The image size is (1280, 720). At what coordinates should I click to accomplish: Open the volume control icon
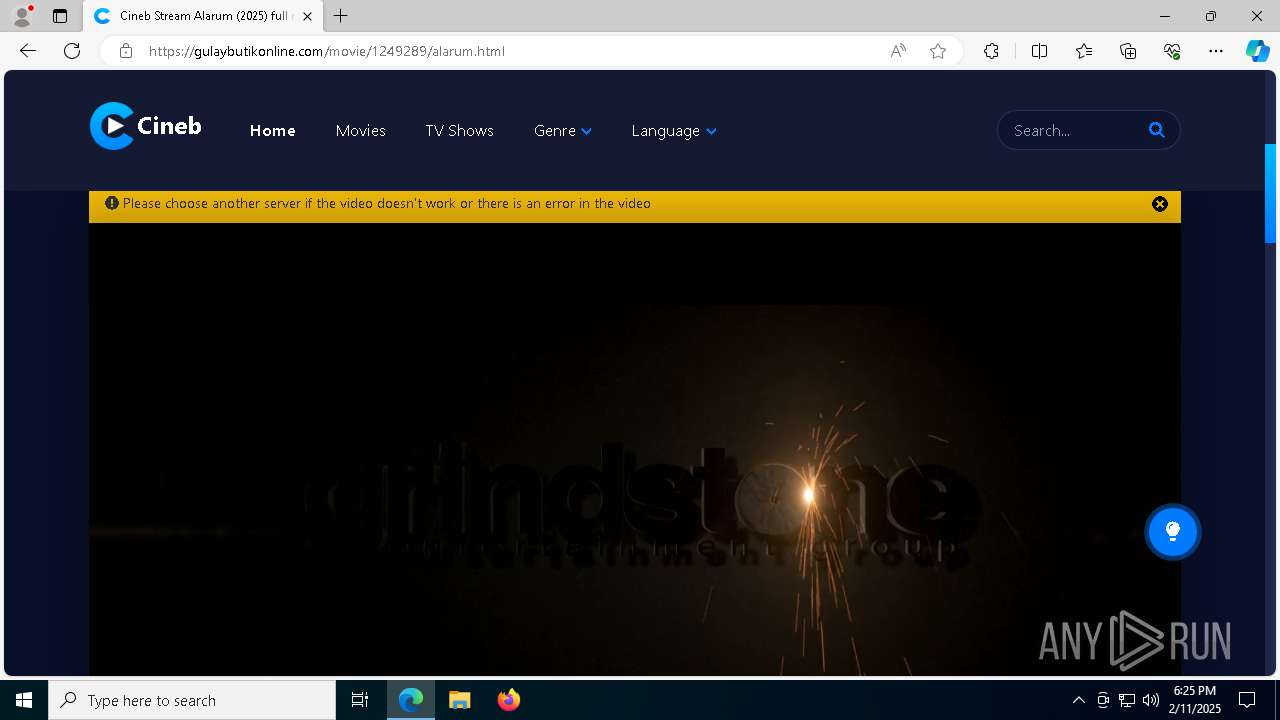tap(1151, 700)
